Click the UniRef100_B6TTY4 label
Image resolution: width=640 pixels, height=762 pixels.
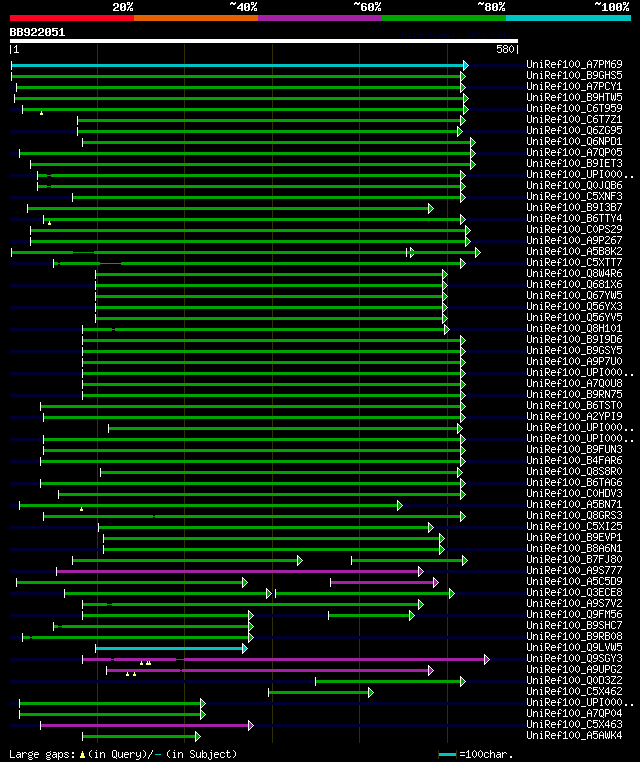574,218
